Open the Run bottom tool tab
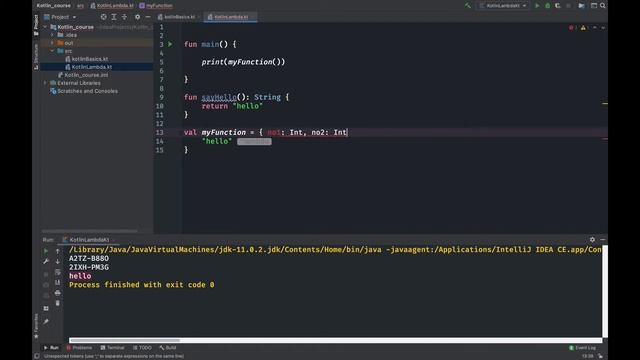 pyautogui.click(x=51, y=348)
